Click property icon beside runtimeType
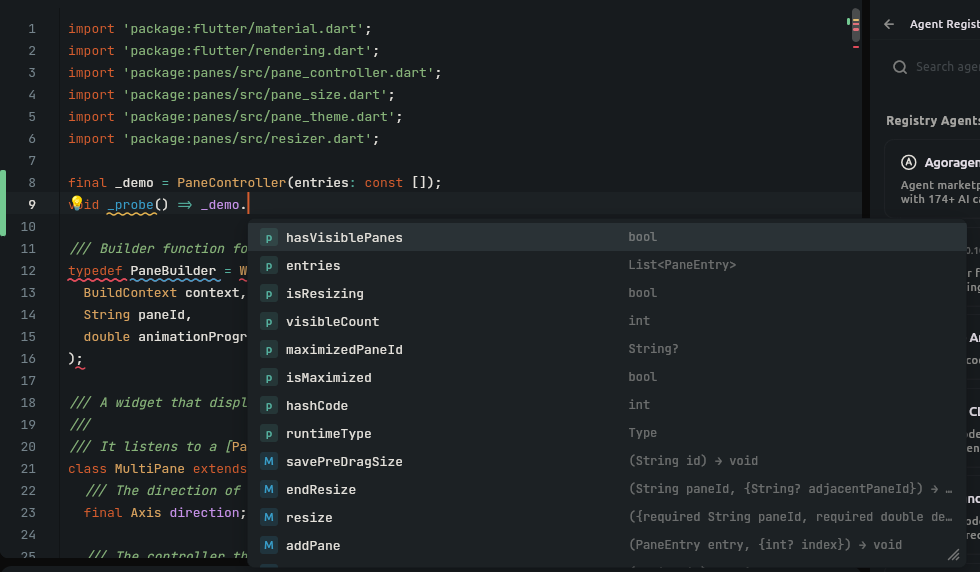Image resolution: width=980 pixels, height=572 pixels. pyautogui.click(x=269, y=433)
